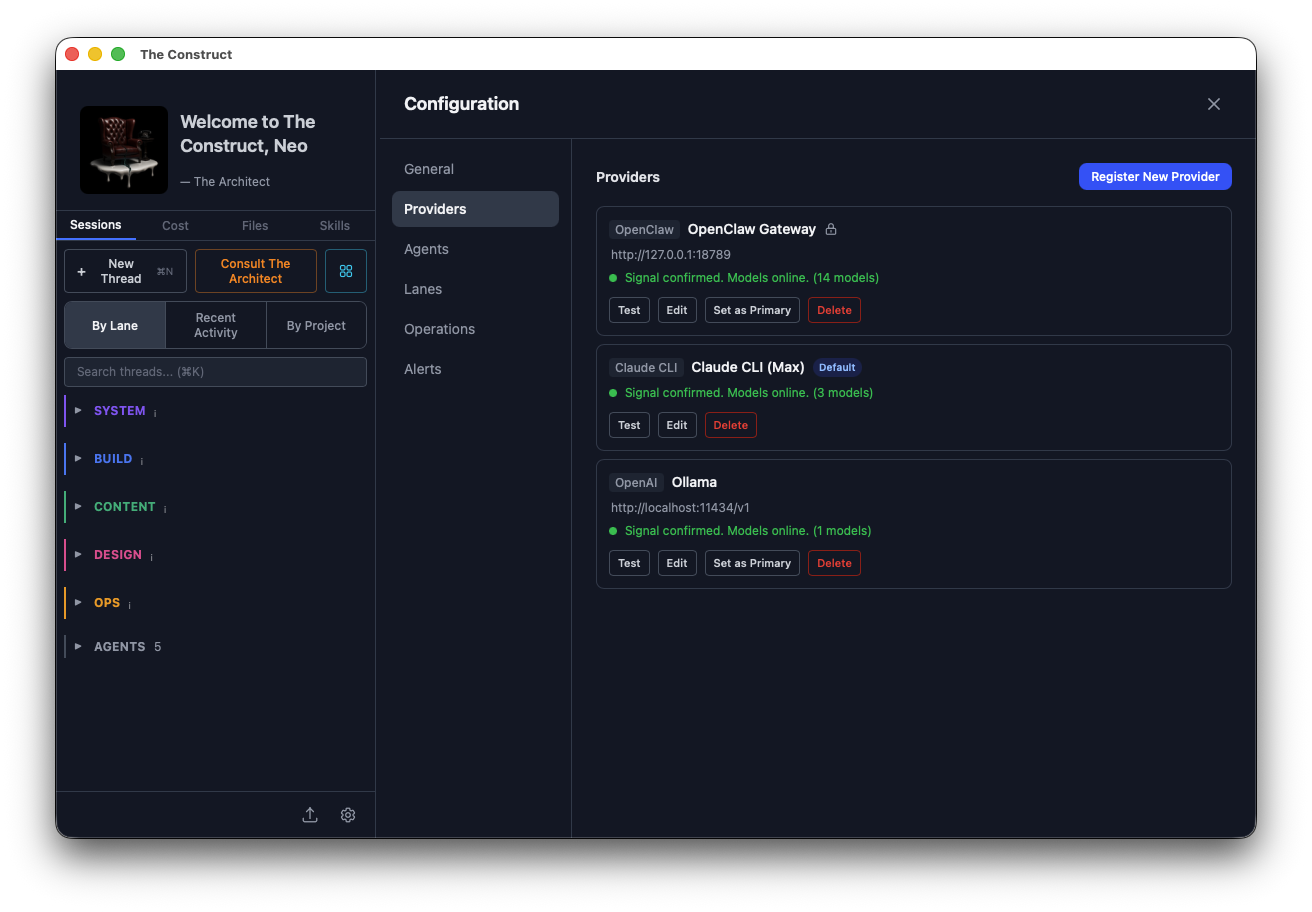Select the Recent Activity view

[216, 326]
